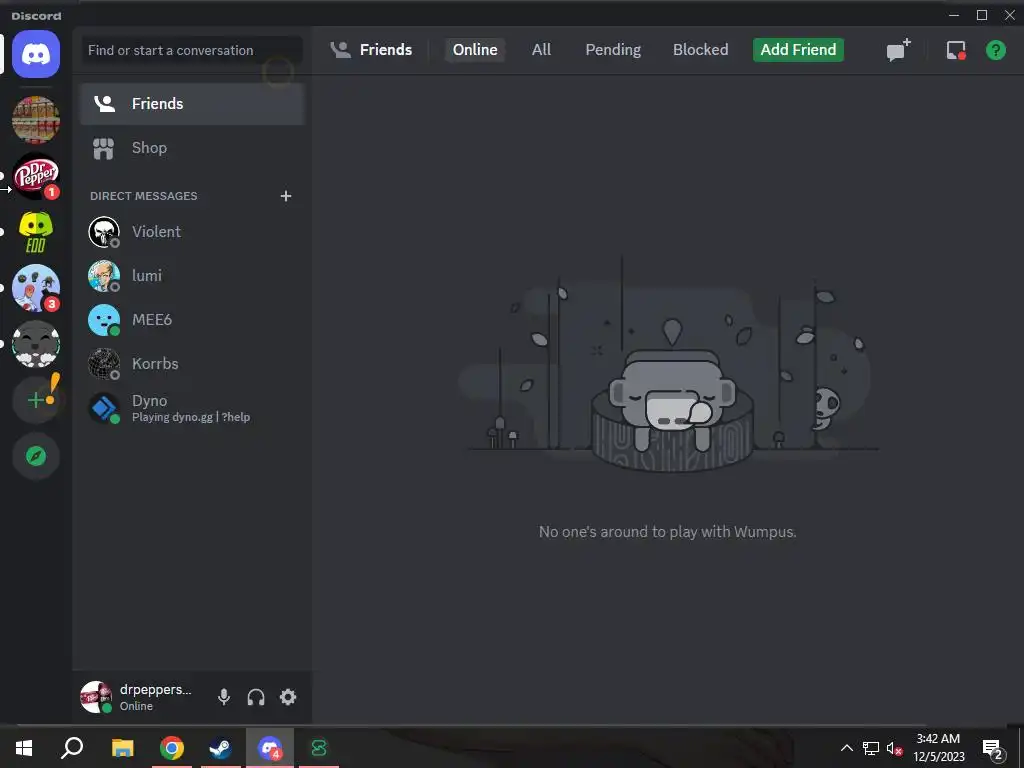The height and width of the screenshot is (768, 1024).
Task: Switch to the Online friends tab
Action: [475, 50]
